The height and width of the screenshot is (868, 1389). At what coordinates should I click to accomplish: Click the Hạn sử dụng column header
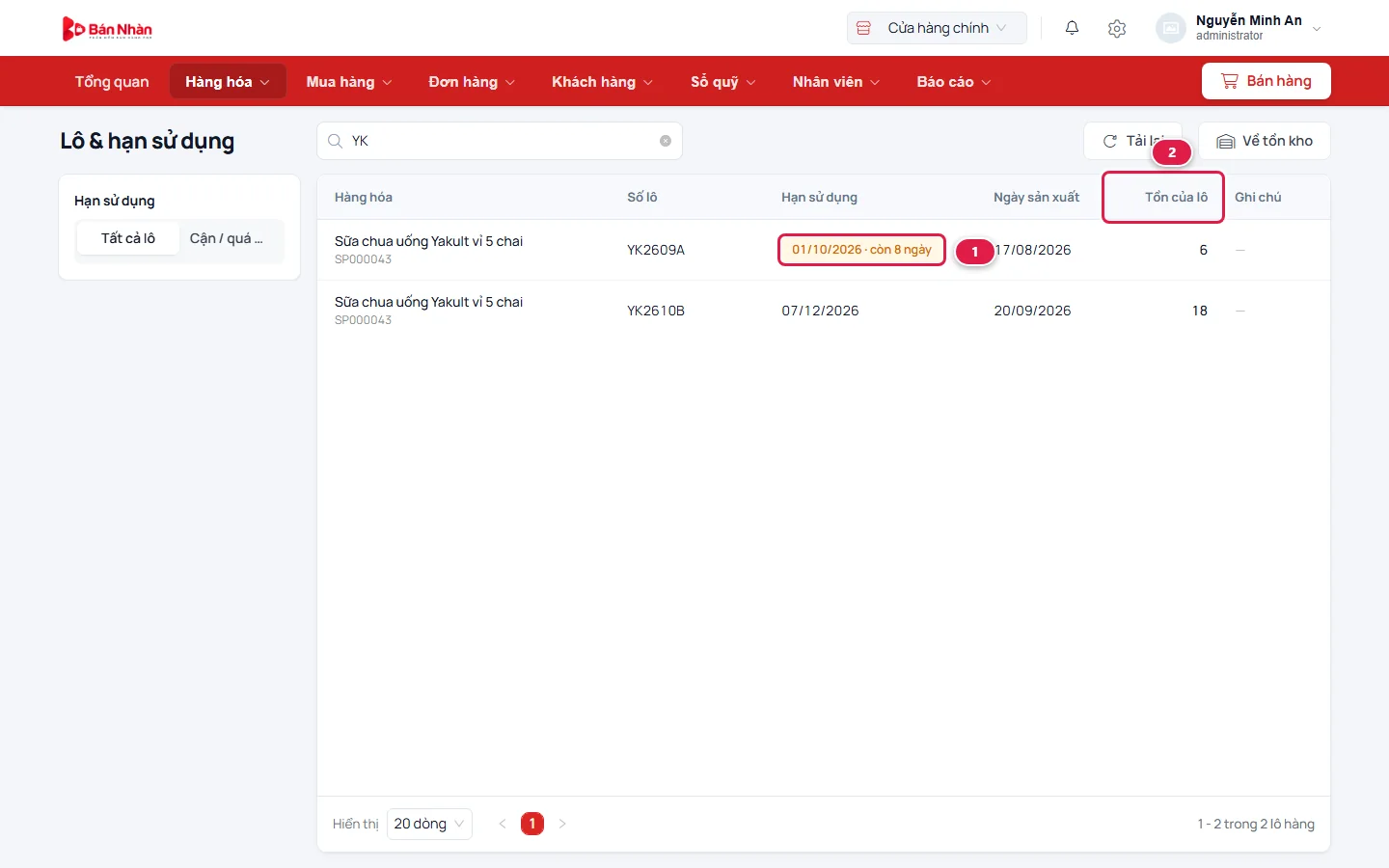pyautogui.click(x=819, y=197)
